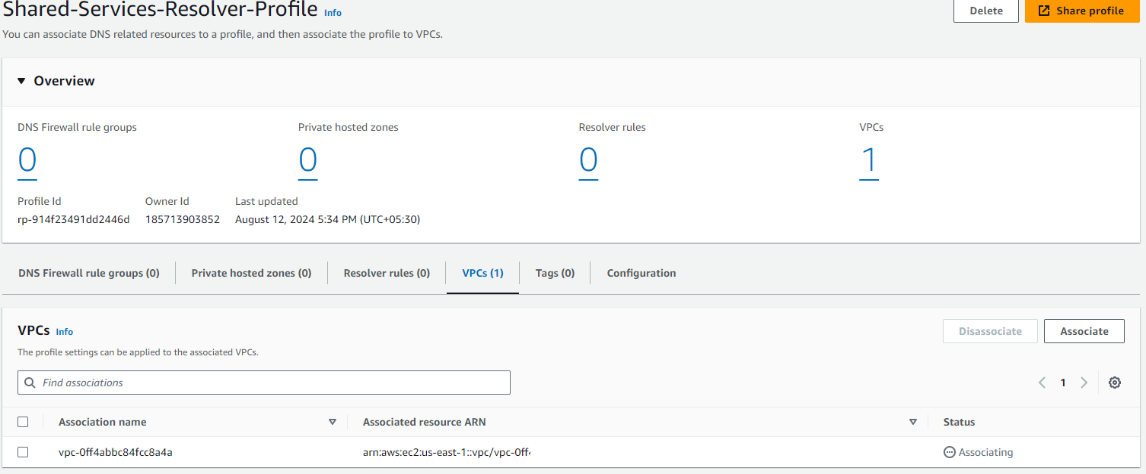Open Info link next to profile title
The width and height of the screenshot is (1146, 474).
[333, 13]
